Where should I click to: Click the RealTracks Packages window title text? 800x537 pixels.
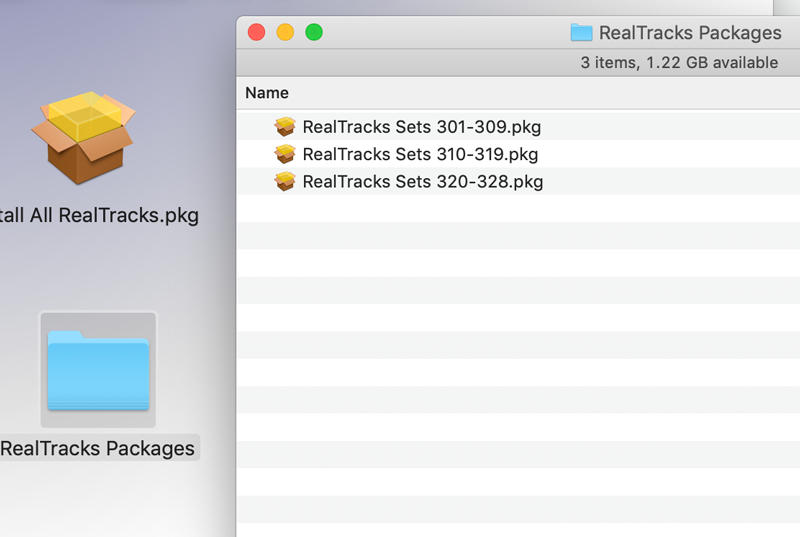tap(690, 33)
